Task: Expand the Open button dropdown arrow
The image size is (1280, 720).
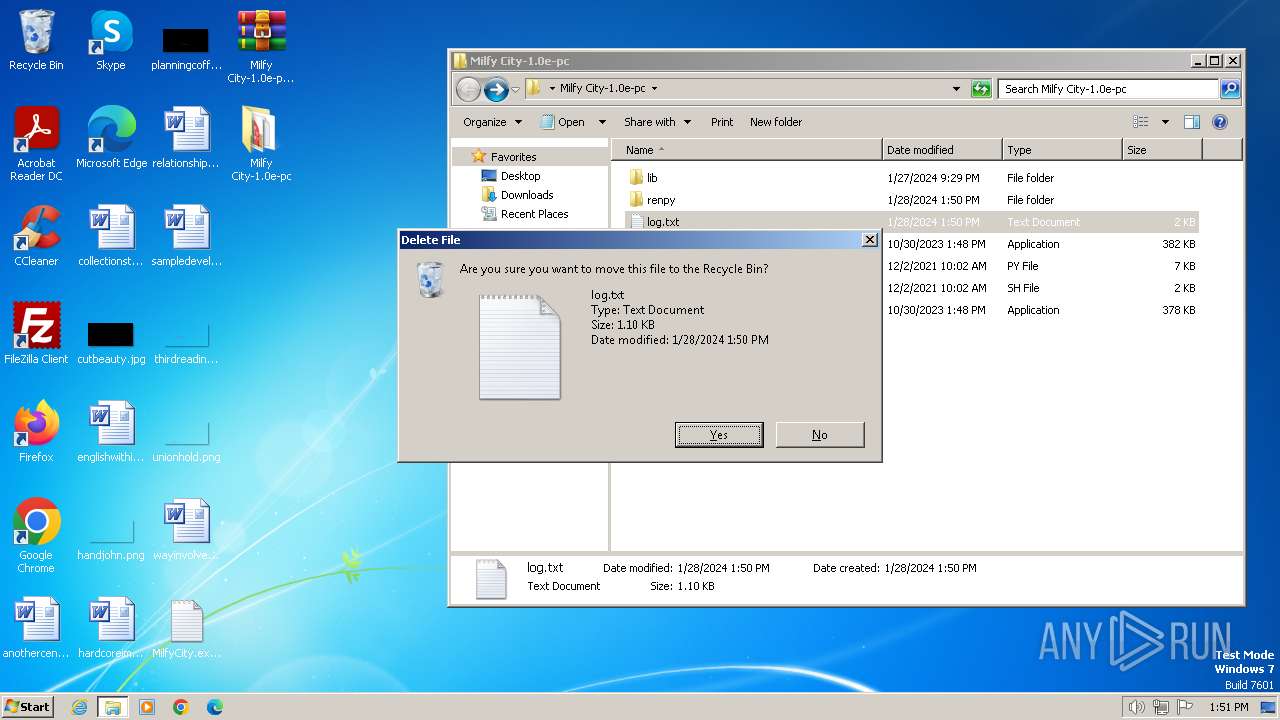Action: [x=602, y=122]
